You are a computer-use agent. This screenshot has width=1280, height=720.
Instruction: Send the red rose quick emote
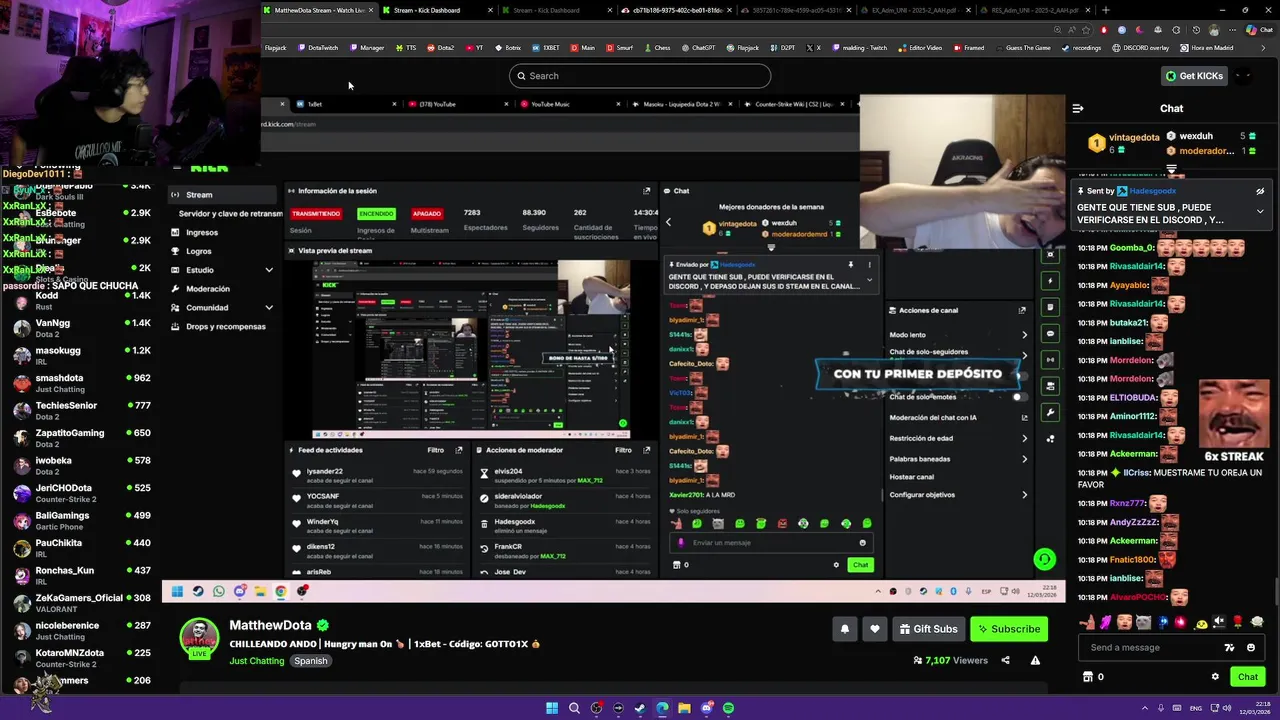(1238, 622)
